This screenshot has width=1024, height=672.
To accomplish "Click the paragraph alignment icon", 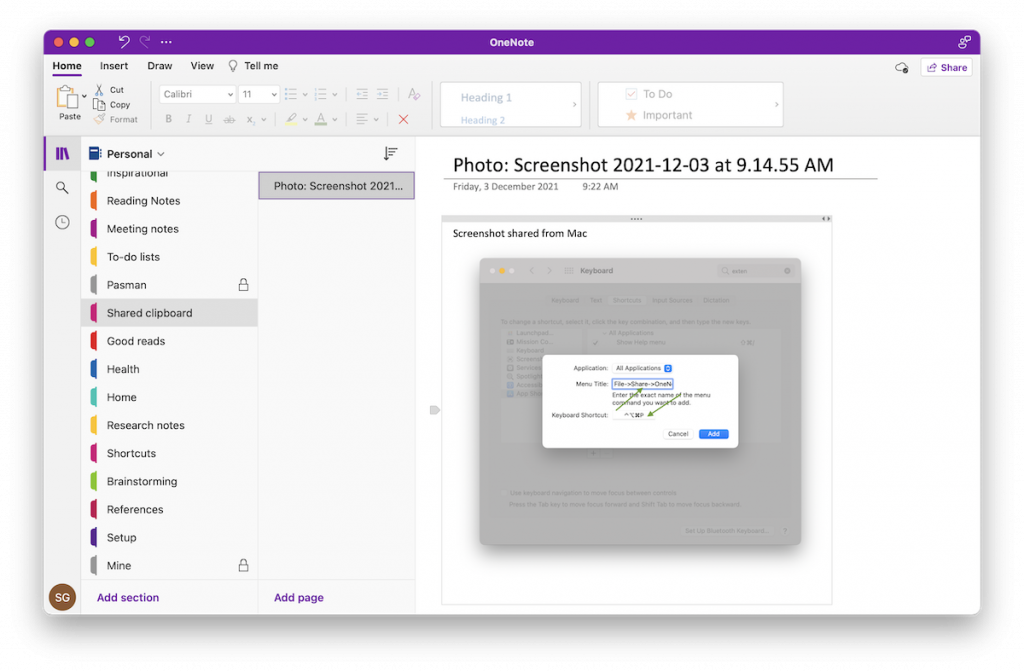I will click(x=362, y=119).
